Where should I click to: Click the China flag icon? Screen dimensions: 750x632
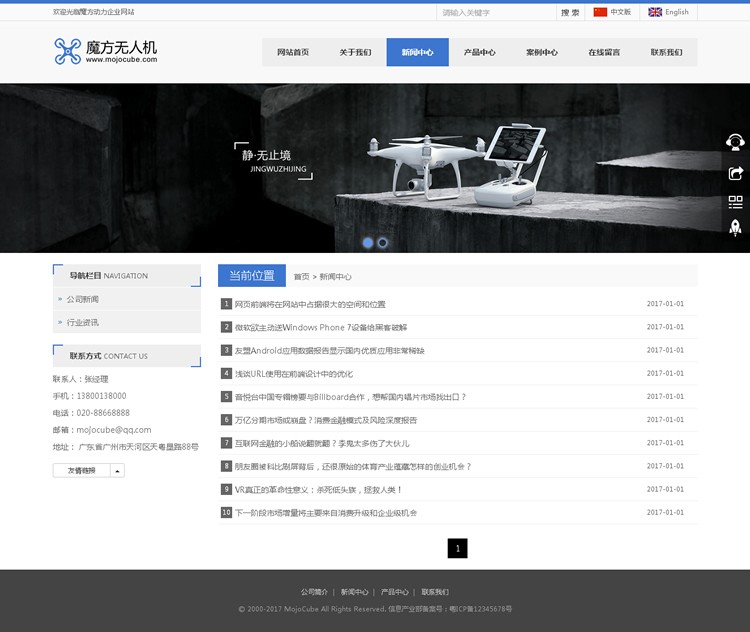(600, 12)
